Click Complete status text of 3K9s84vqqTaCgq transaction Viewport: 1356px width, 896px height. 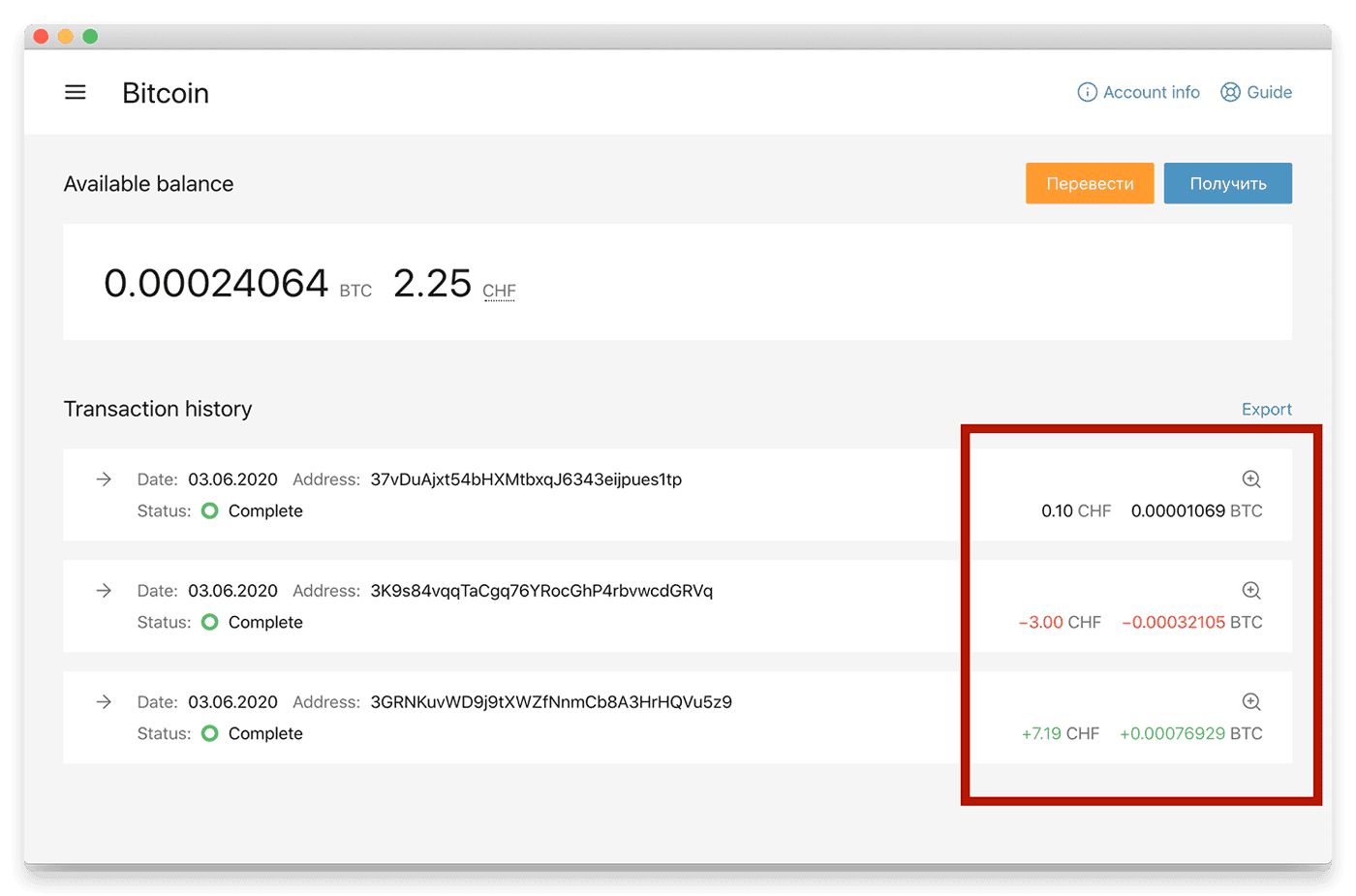pos(265,622)
